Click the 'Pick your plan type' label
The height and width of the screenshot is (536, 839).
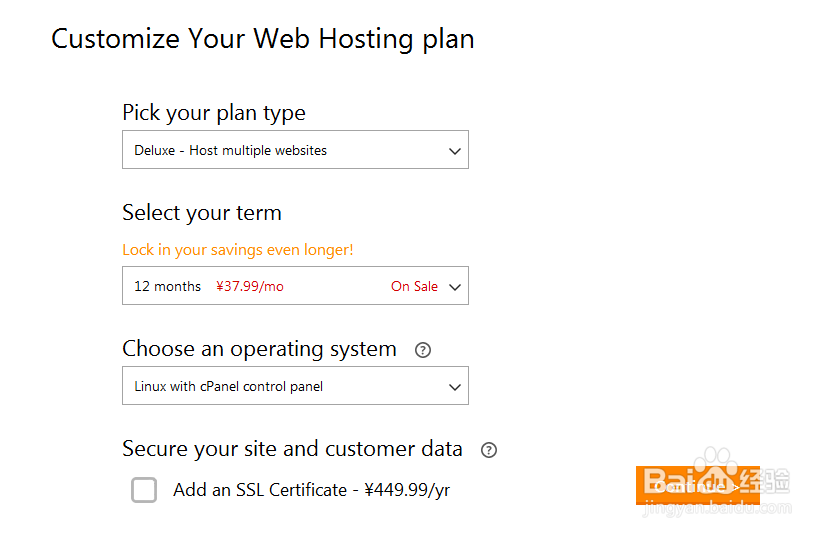click(x=214, y=113)
